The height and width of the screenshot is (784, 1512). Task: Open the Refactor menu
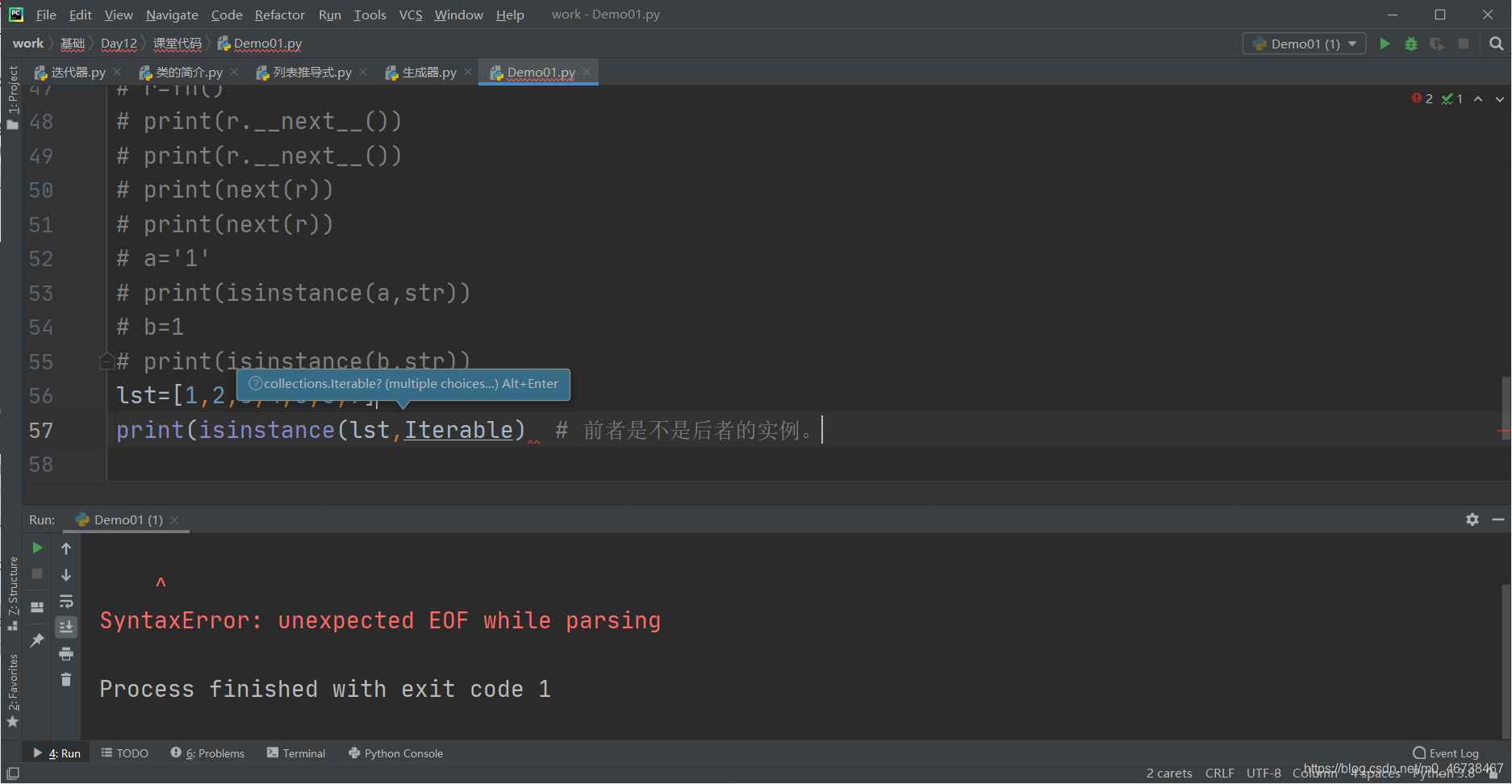click(280, 15)
